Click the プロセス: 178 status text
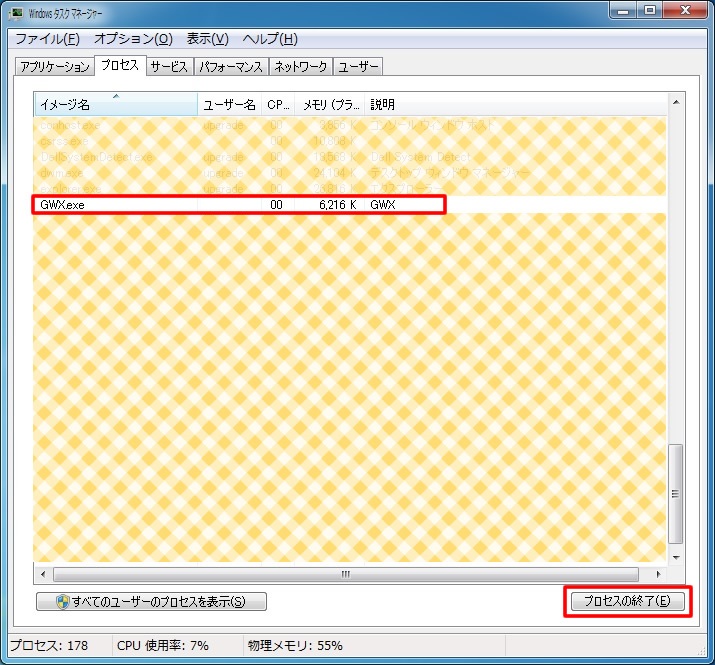This screenshot has height=665, width=715. click(x=49, y=645)
